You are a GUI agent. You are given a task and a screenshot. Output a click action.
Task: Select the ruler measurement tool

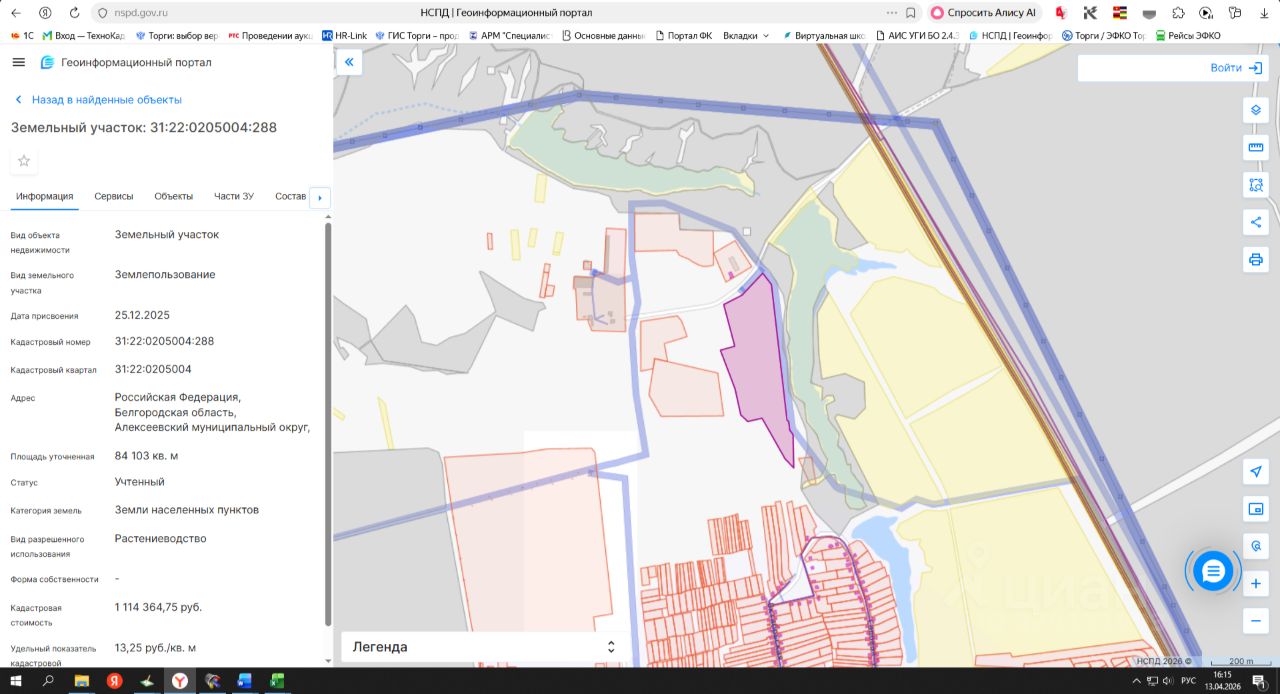pyautogui.click(x=1255, y=148)
